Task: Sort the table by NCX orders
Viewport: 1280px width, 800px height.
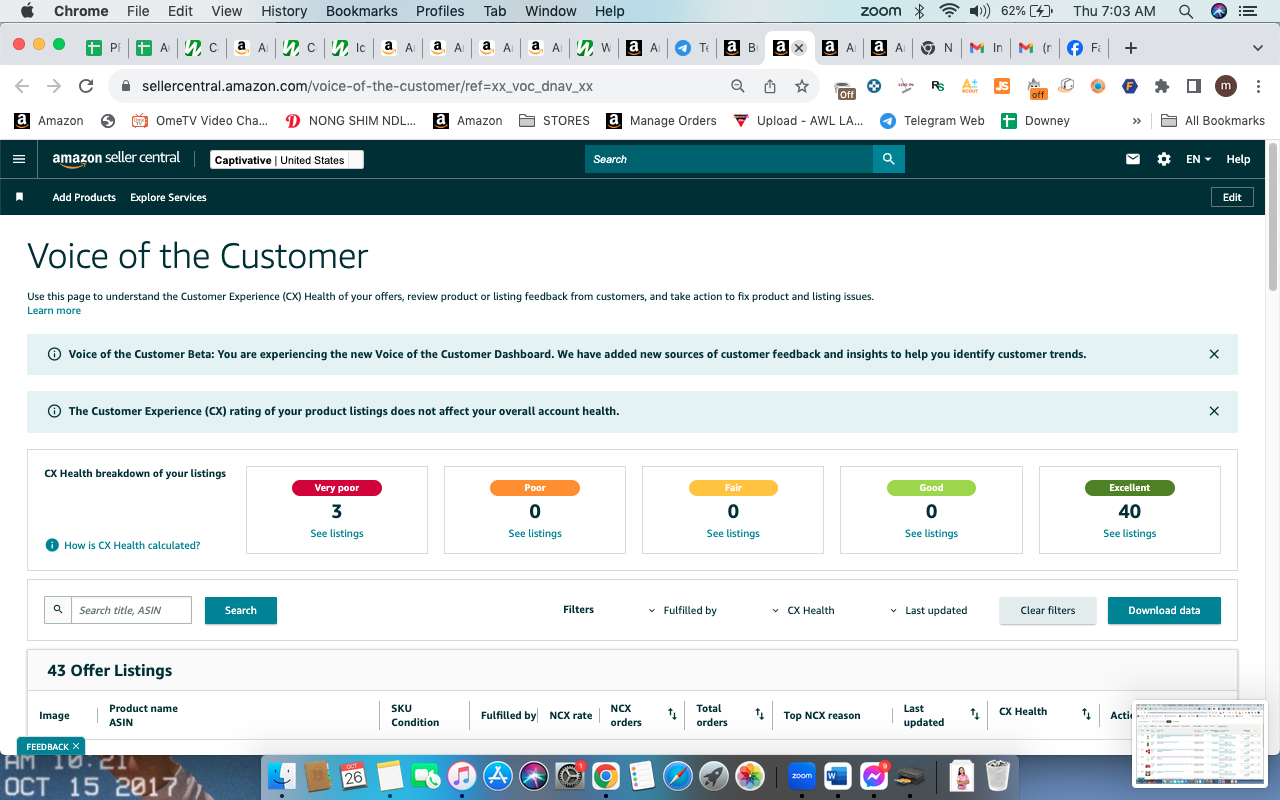Action: (x=673, y=715)
